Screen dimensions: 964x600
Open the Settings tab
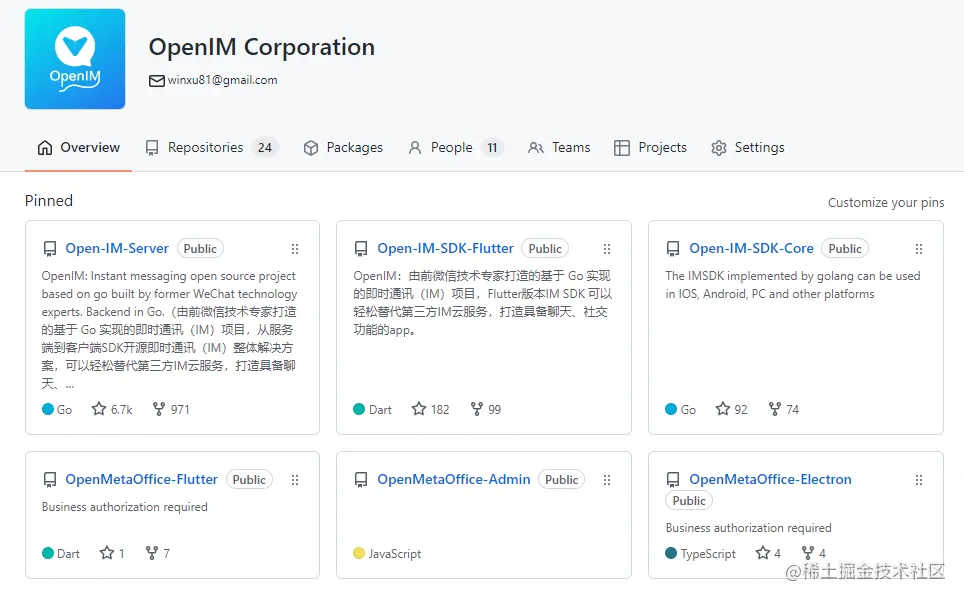coord(748,148)
